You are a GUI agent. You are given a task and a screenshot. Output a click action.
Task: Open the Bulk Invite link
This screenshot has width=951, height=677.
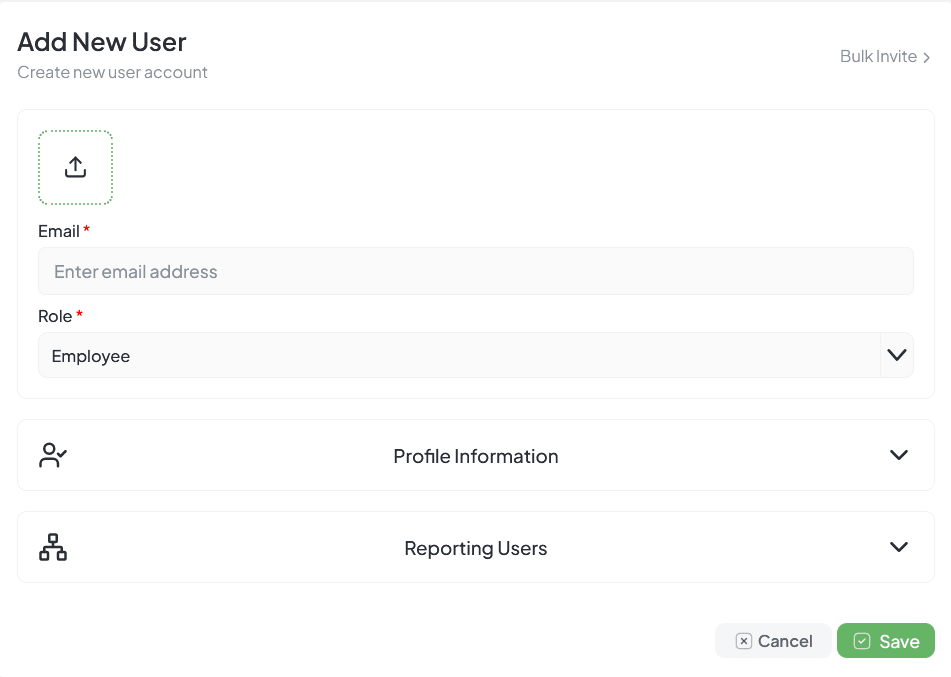click(x=878, y=57)
